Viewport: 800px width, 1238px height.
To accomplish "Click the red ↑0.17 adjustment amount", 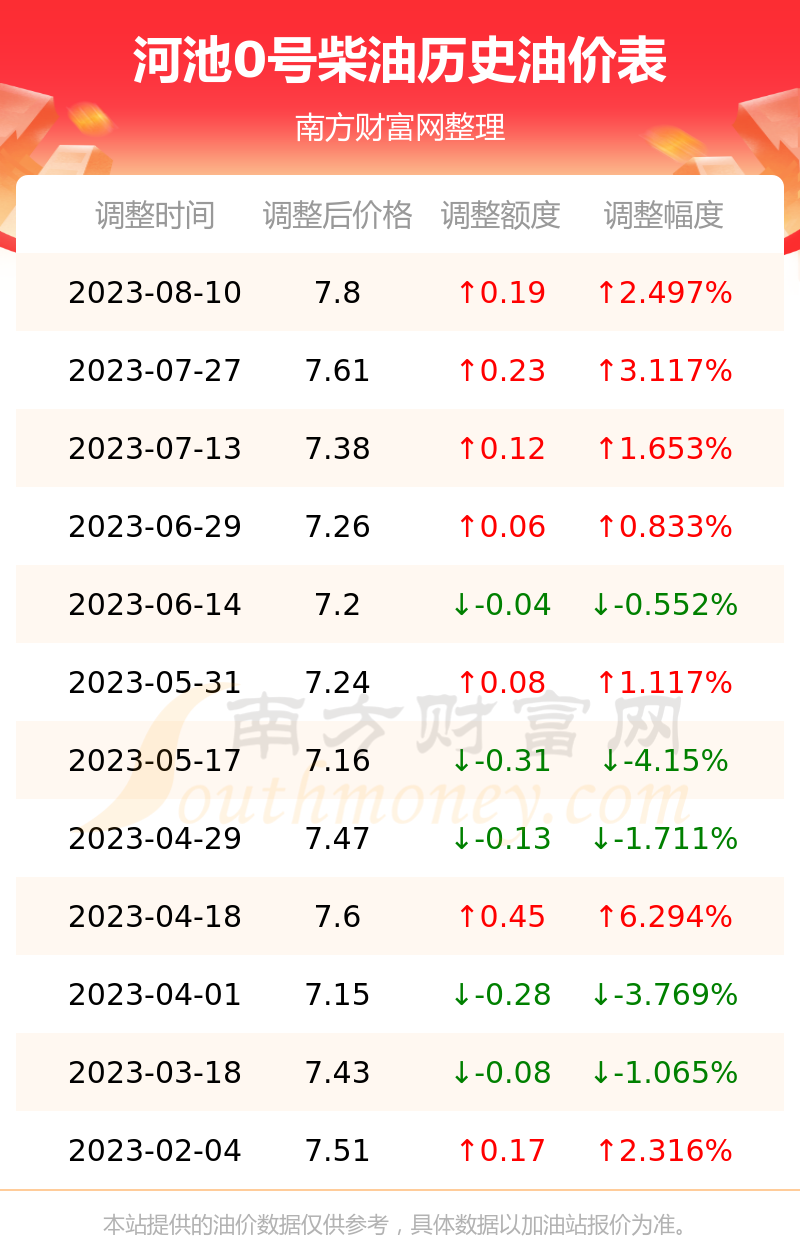I will 501,1151.
